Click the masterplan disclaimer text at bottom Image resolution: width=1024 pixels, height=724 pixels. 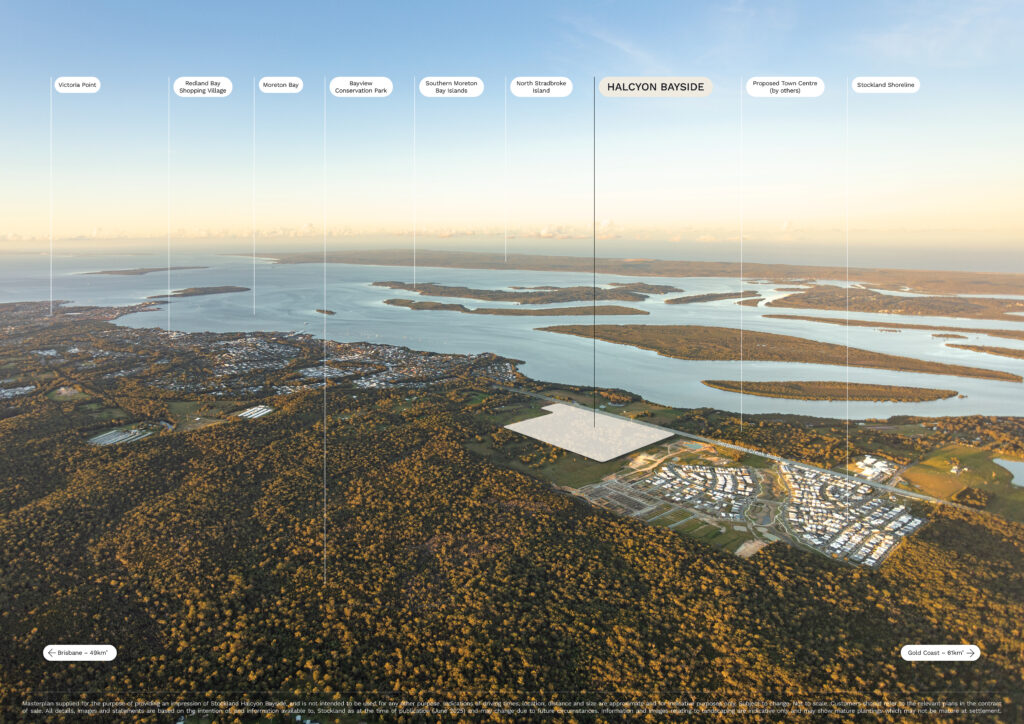pyautogui.click(x=511, y=707)
